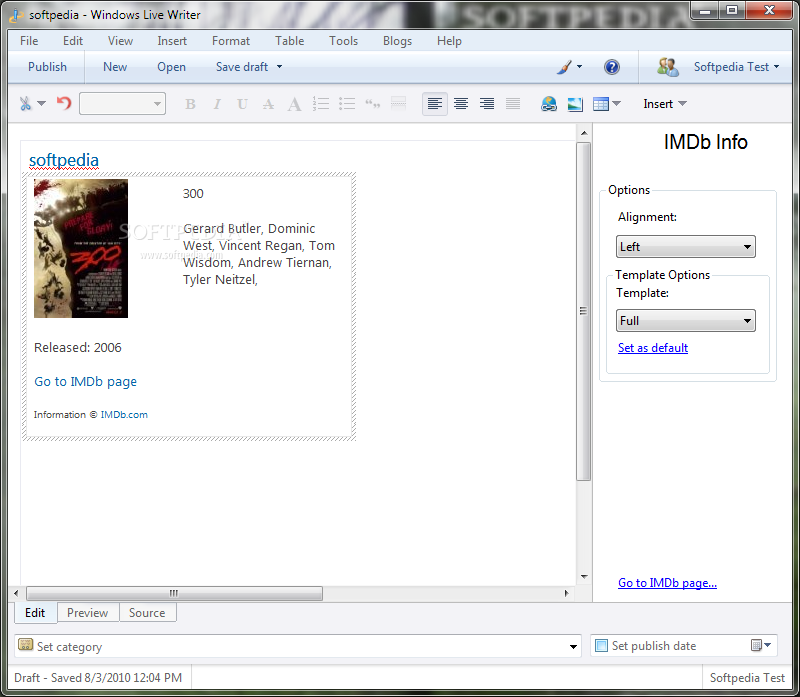Click the insert hyperlink globe icon

(549, 104)
